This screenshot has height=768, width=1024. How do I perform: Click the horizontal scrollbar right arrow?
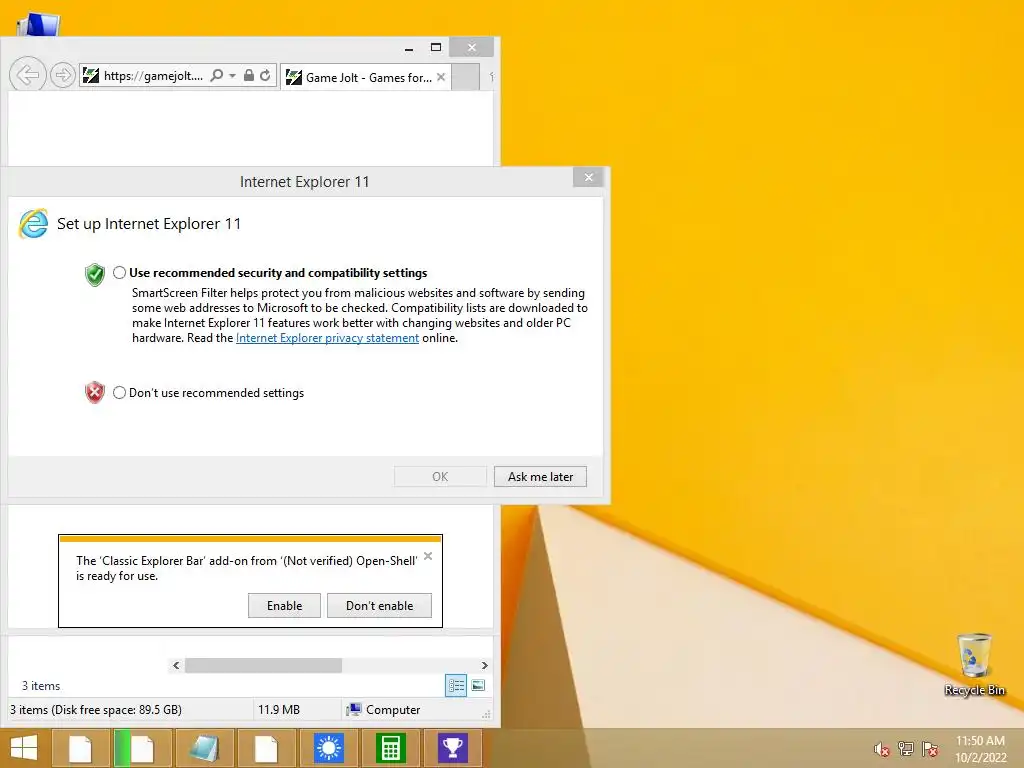pyautogui.click(x=484, y=665)
